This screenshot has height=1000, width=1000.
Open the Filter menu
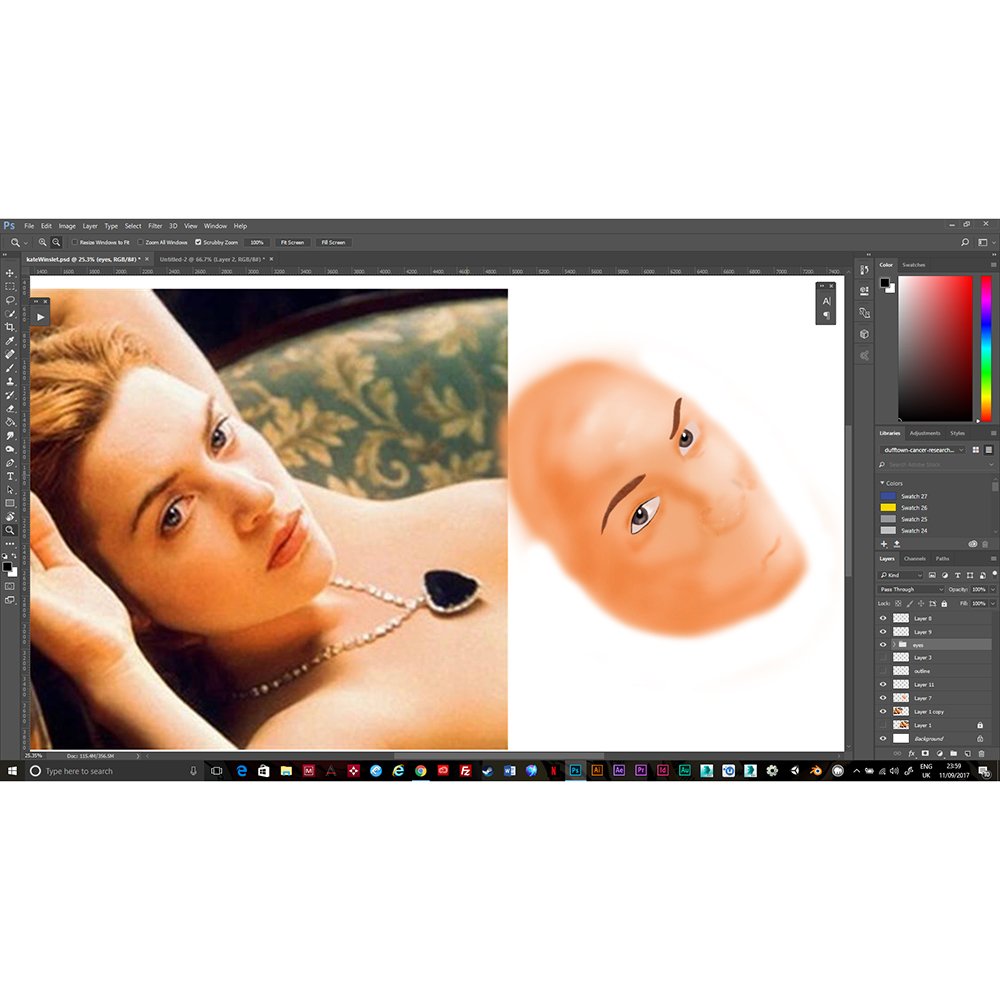click(155, 226)
